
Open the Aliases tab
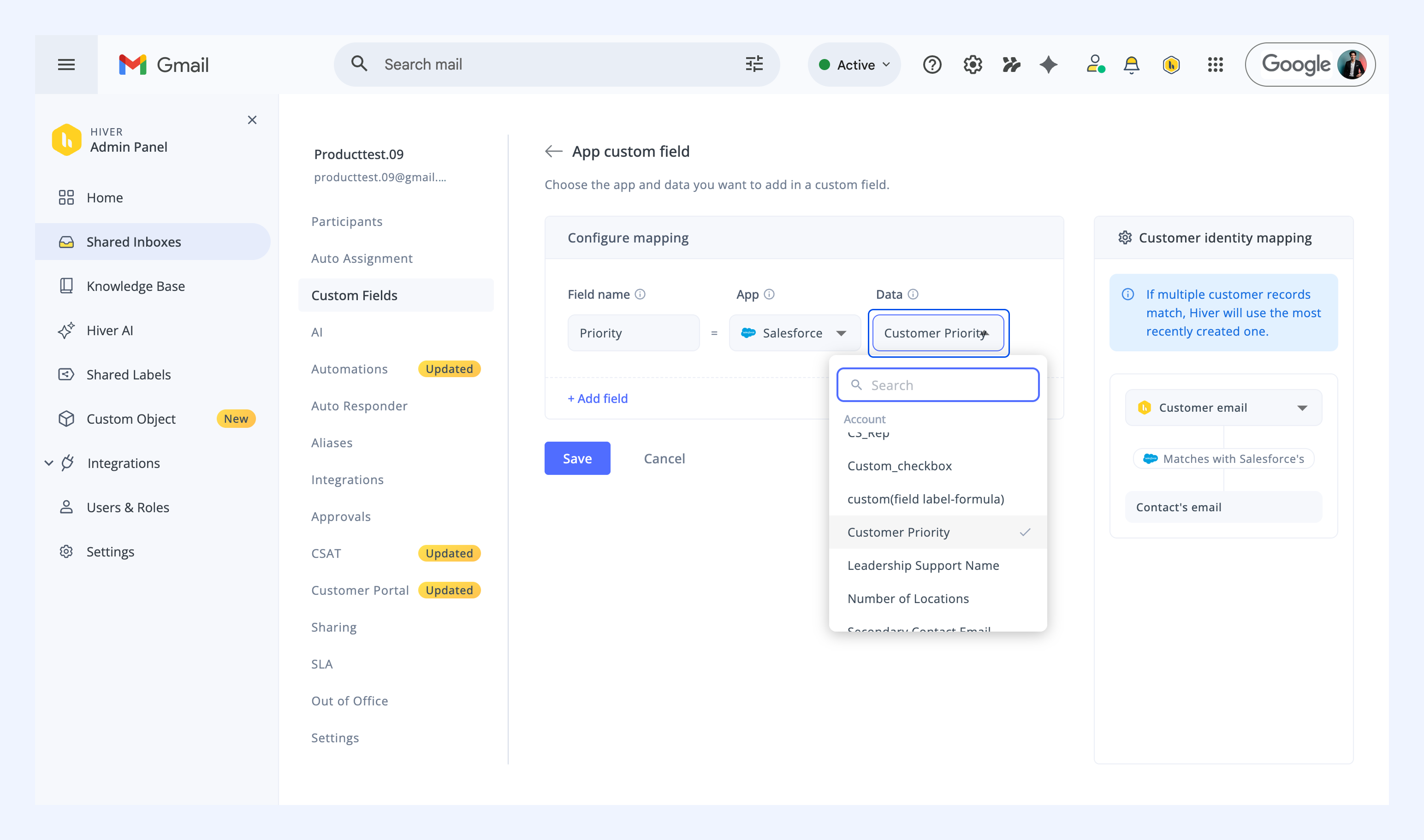point(332,443)
